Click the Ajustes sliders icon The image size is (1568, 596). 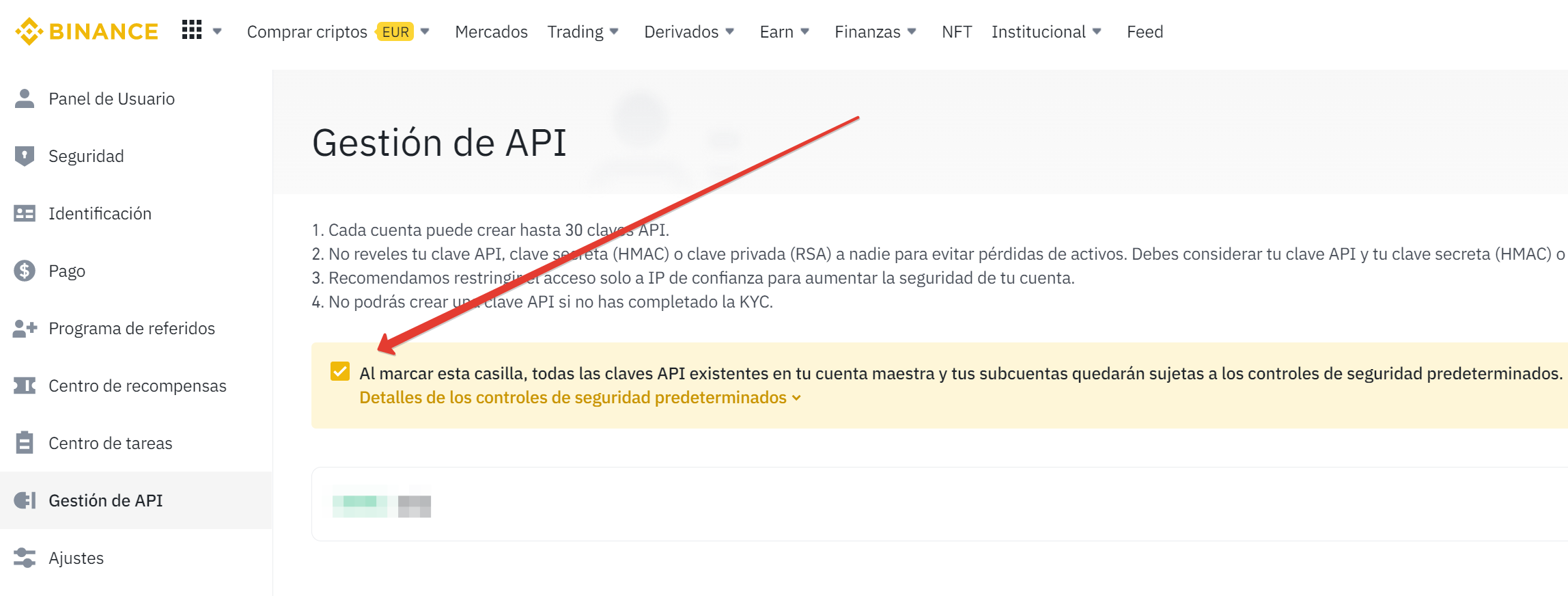[x=25, y=558]
